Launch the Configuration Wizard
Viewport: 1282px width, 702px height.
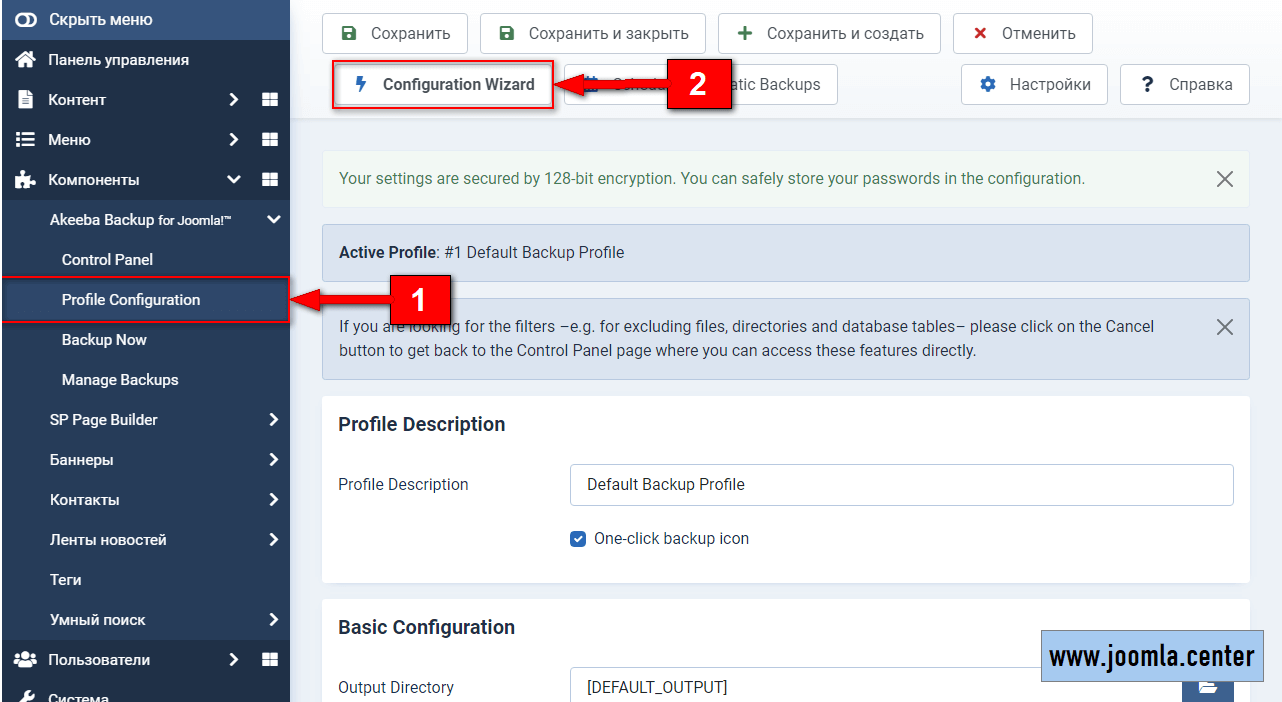click(x=443, y=85)
